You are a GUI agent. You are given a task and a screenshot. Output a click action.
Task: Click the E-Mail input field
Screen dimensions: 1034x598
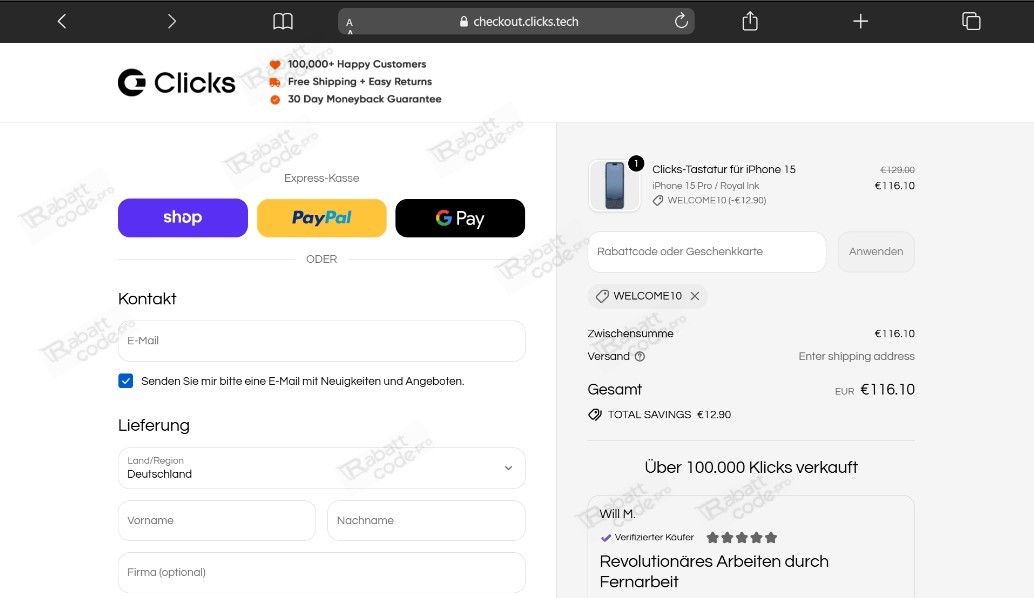point(321,341)
